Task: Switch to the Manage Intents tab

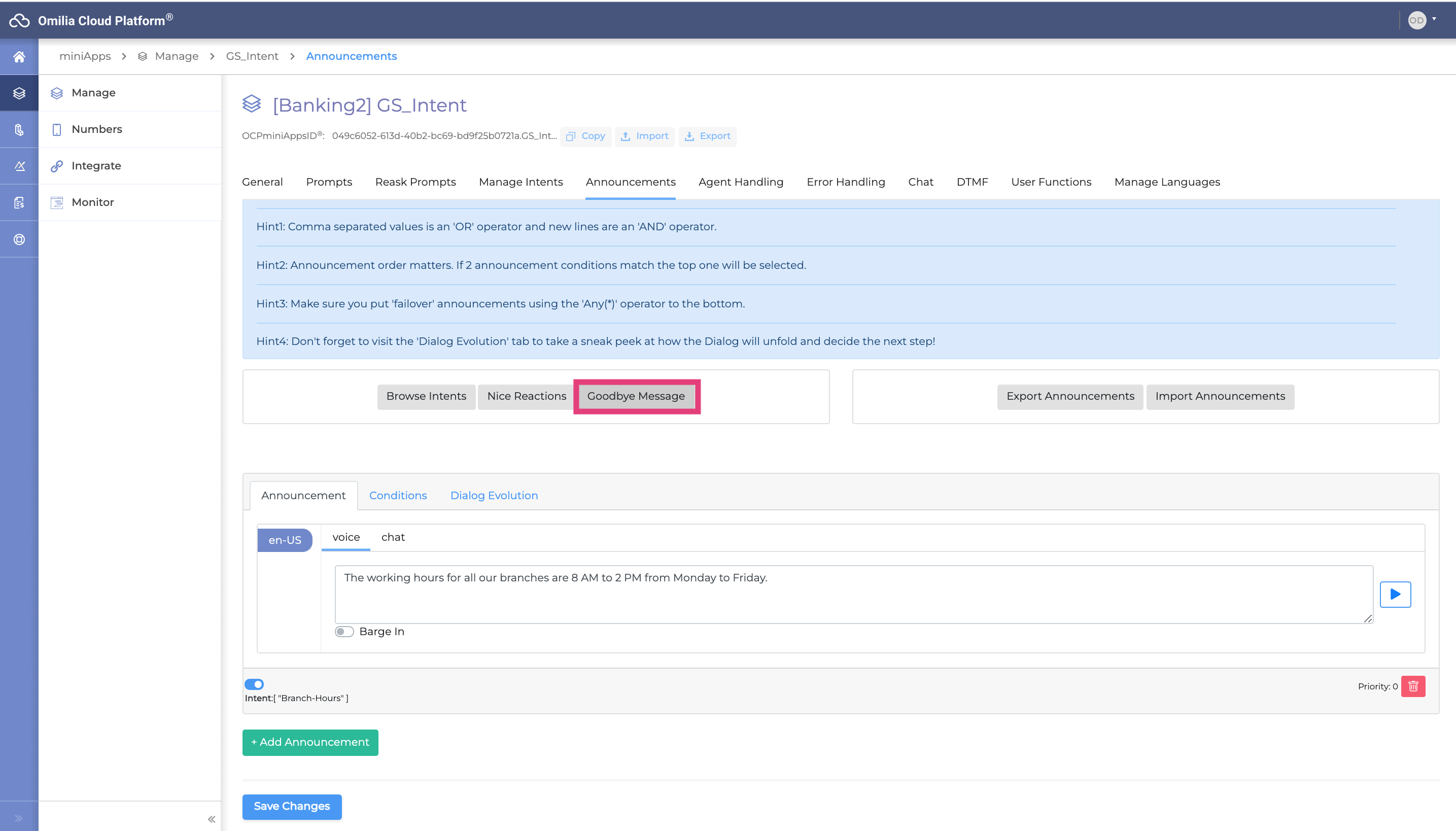Action: click(521, 182)
